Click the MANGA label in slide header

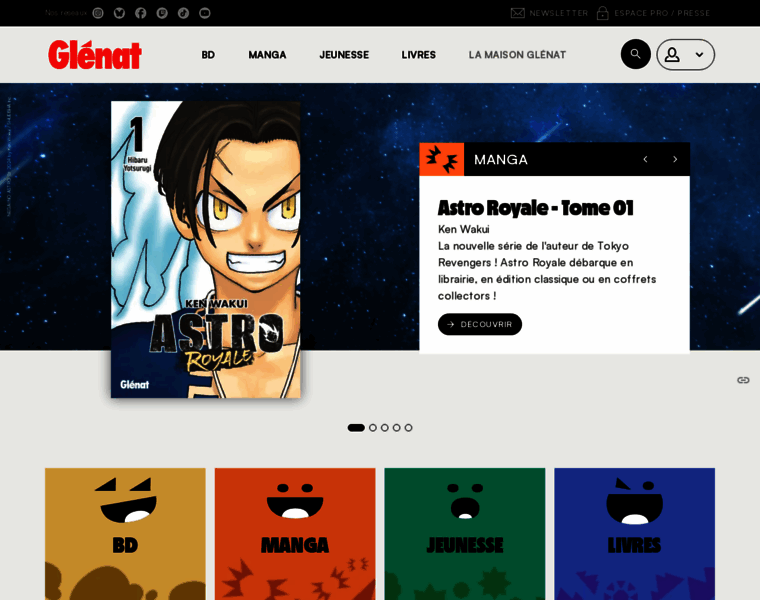coord(501,159)
